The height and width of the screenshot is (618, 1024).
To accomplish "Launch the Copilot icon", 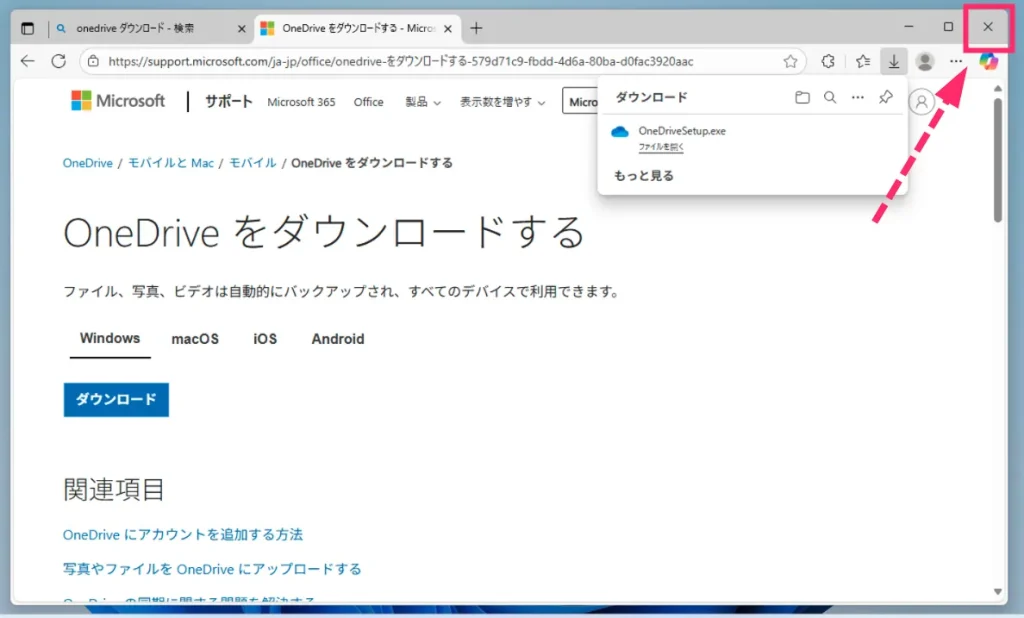I will coord(989,61).
